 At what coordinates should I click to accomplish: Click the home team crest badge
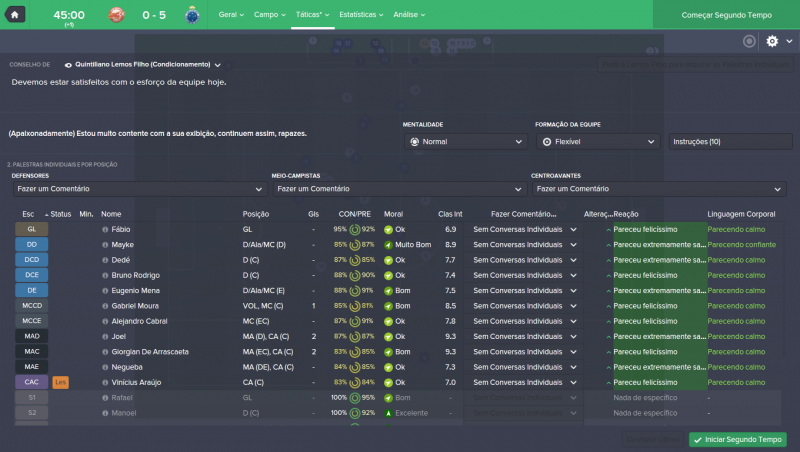click(x=117, y=15)
